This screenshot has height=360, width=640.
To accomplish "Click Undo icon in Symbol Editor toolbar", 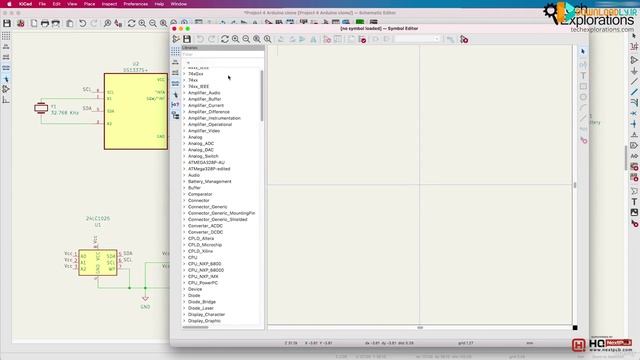I will tap(200, 39).
